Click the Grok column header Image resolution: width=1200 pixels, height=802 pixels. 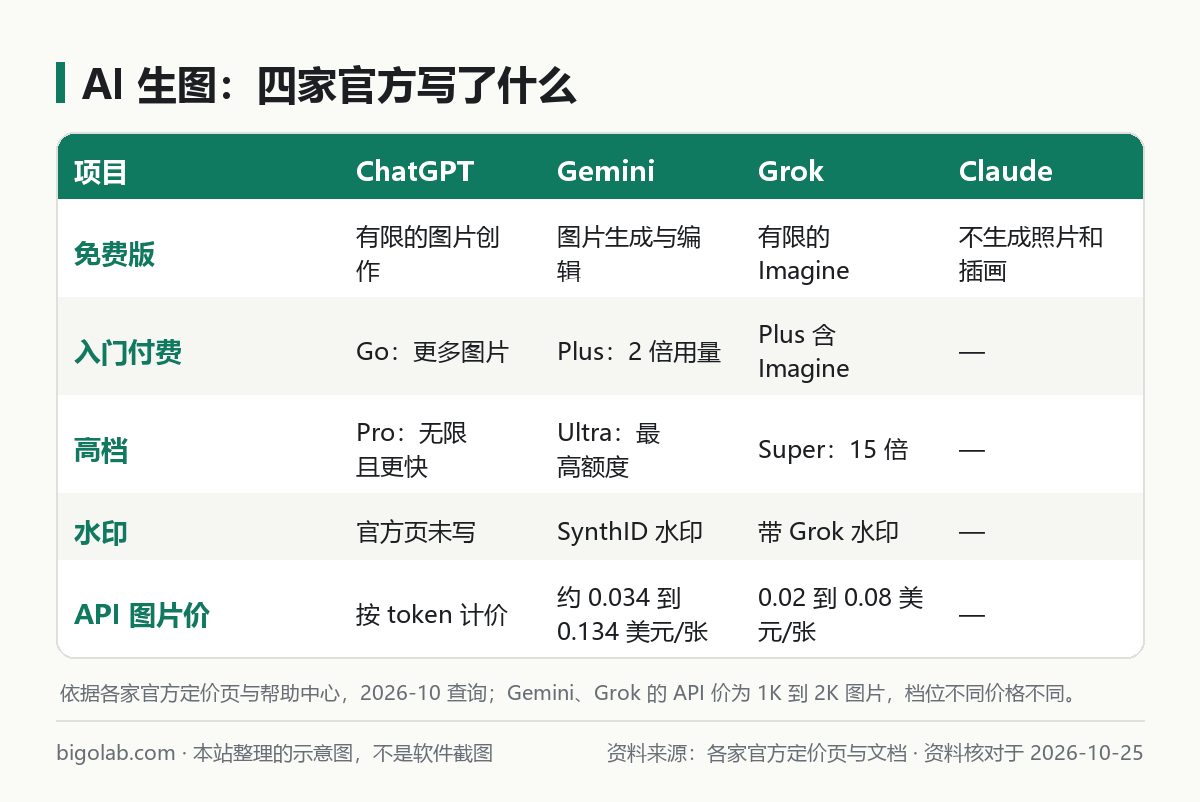(x=791, y=171)
